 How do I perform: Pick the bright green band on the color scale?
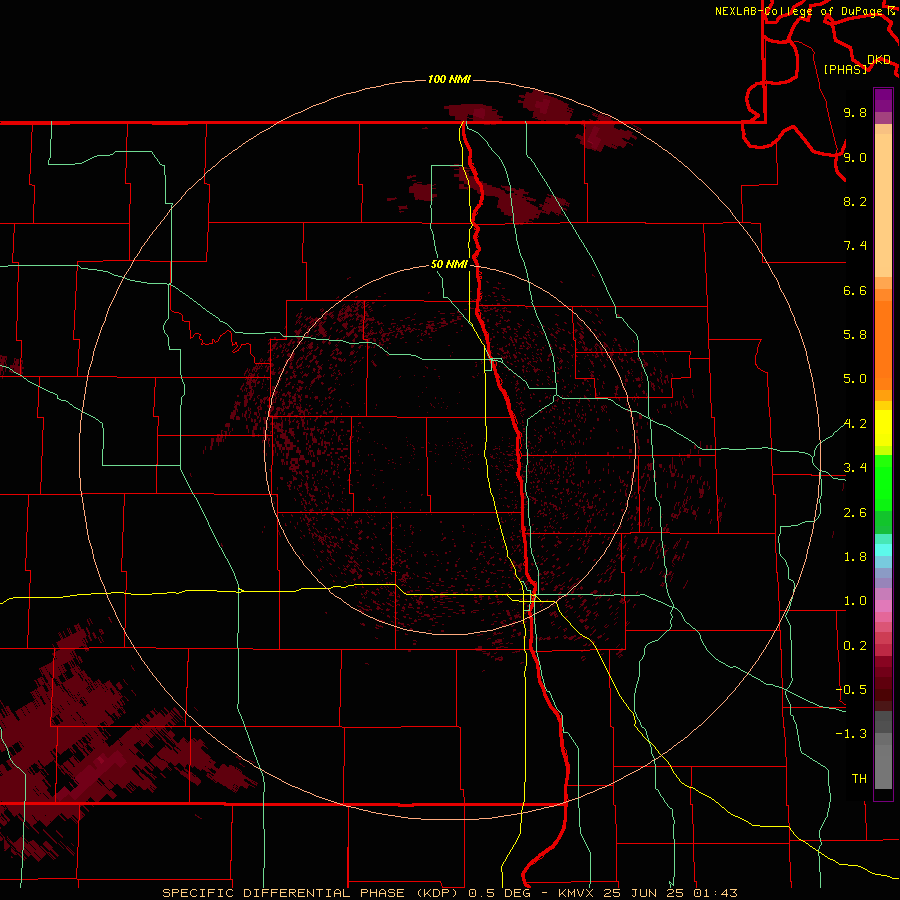[x=883, y=482]
